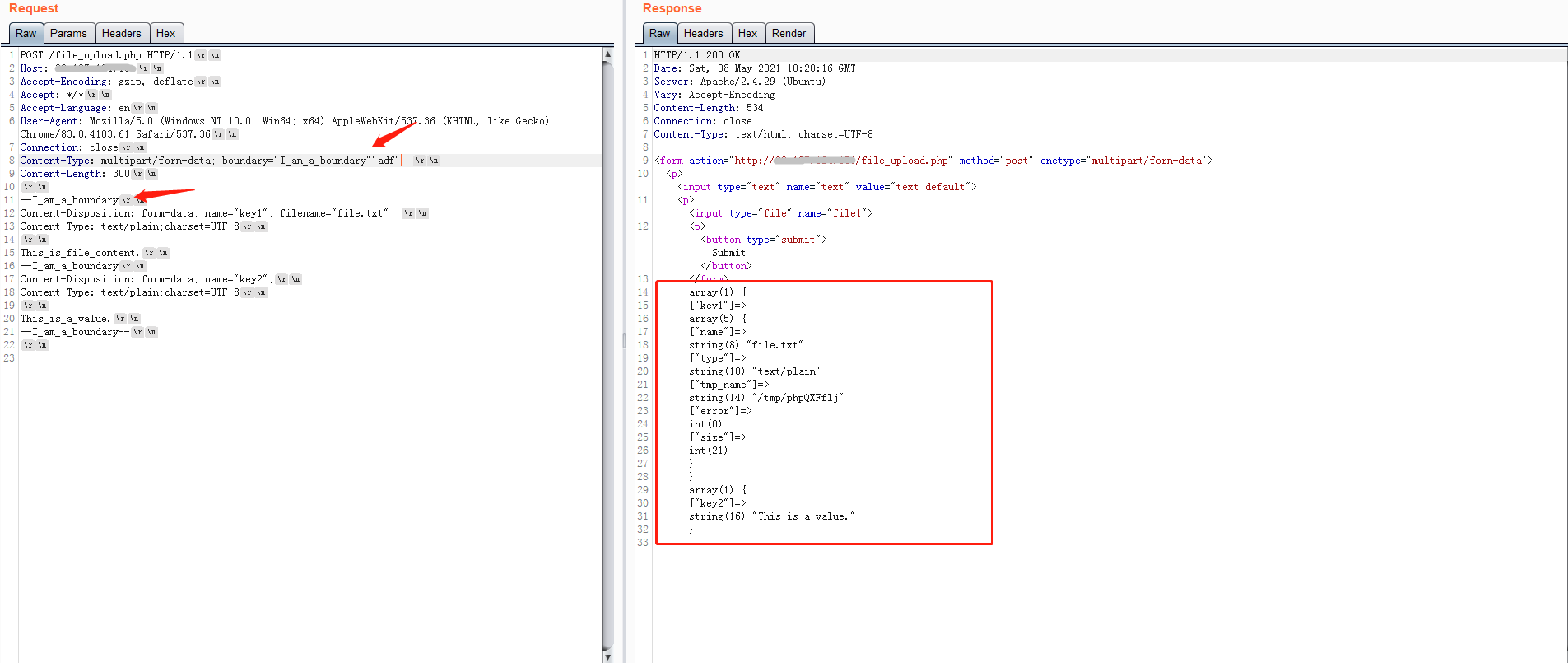Image resolution: width=1568 pixels, height=663 pixels.
Task: Open the Request Headers tab
Action: click(x=122, y=33)
